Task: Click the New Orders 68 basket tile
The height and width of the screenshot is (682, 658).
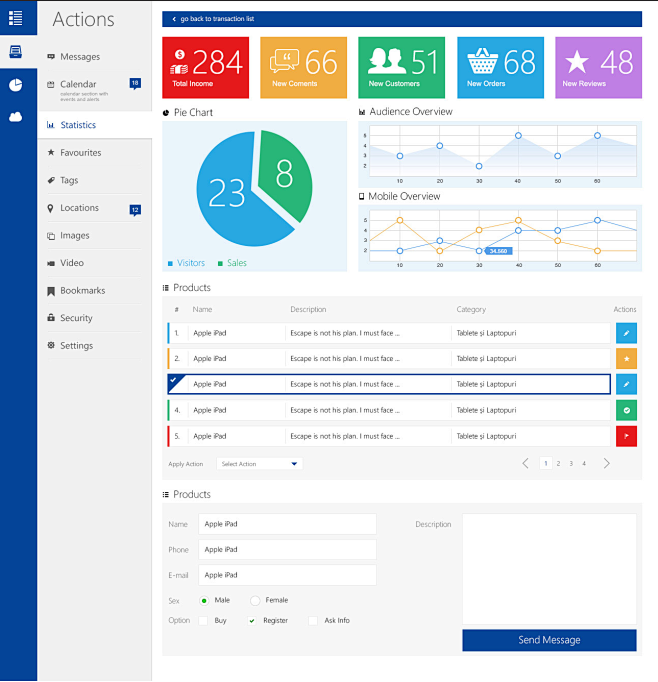Action: [x=500, y=67]
